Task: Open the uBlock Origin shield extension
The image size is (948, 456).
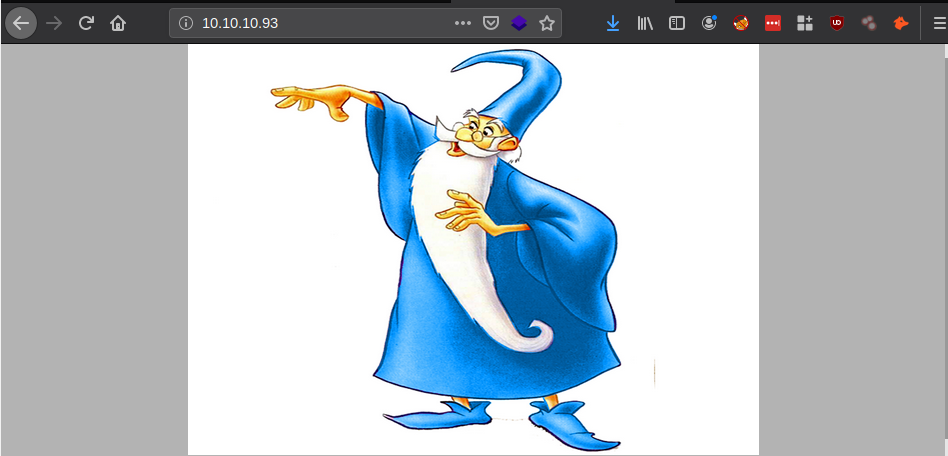Action: 837,24
